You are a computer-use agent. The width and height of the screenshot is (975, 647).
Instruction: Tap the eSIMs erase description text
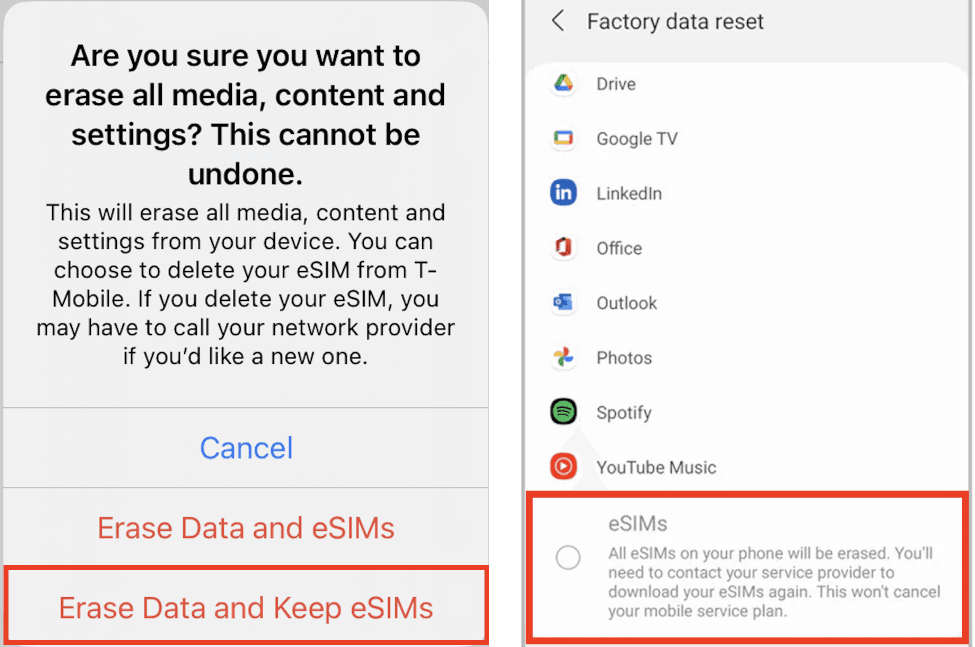[774, 582]
